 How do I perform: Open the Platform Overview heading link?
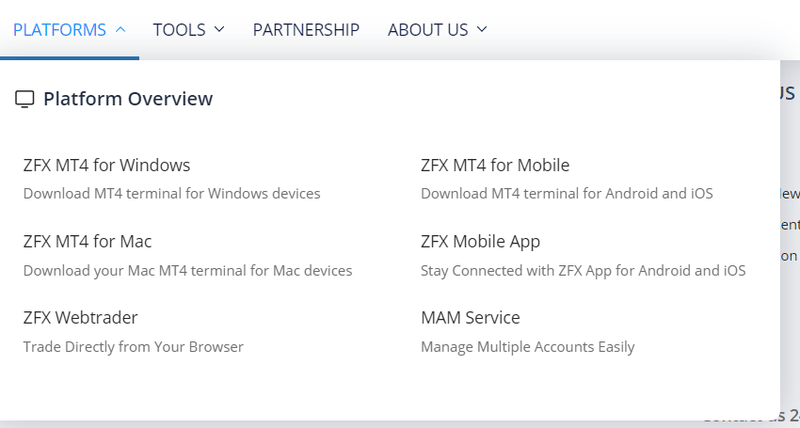pyautogui.click(x=128, y=98)
